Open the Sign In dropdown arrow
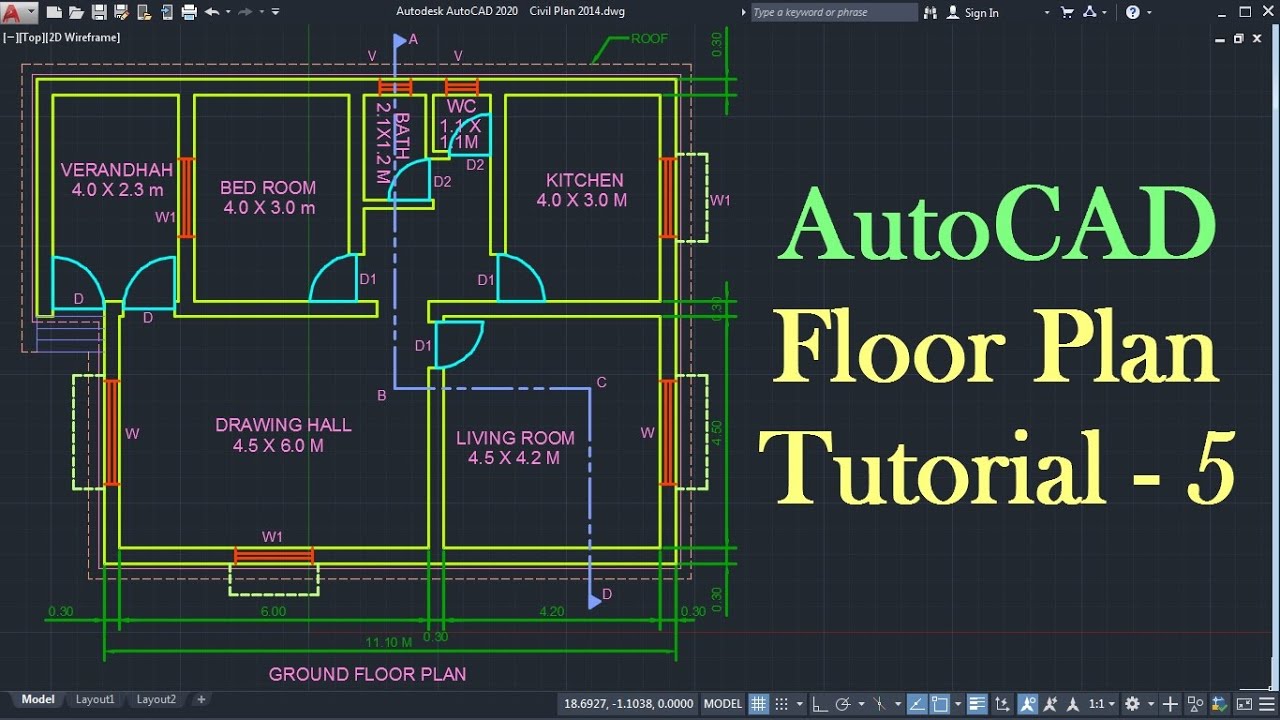Viewport: 1280px width, 720px height. [x=1047, y=13]
